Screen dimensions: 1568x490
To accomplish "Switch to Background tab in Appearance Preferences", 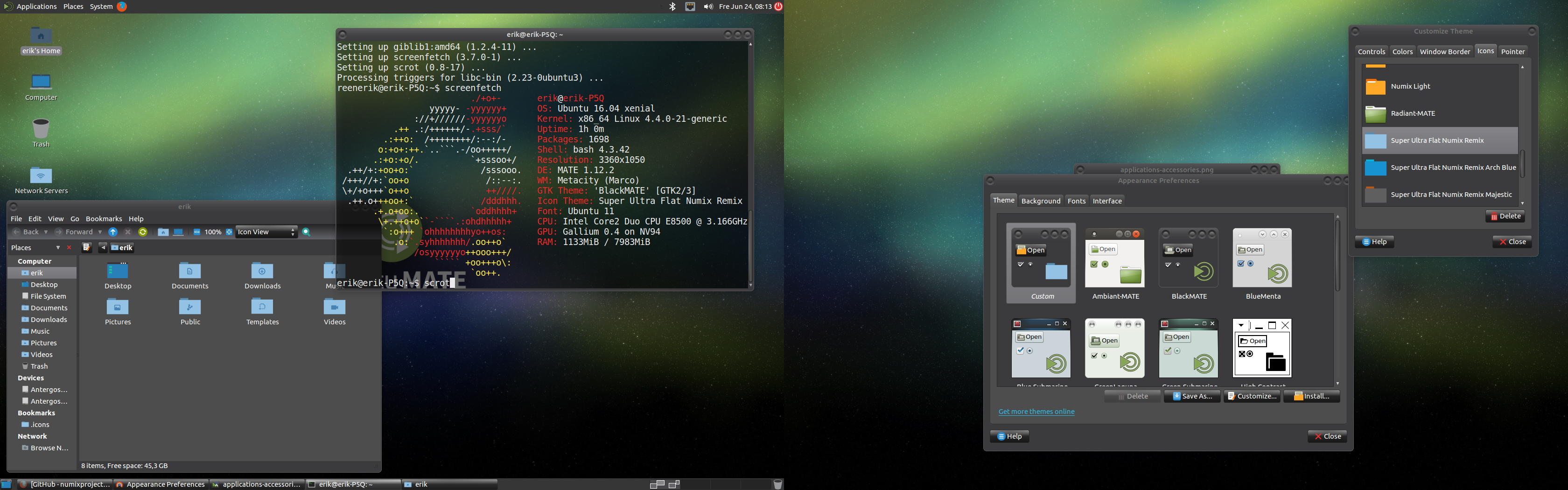I will coord(1040,201).
